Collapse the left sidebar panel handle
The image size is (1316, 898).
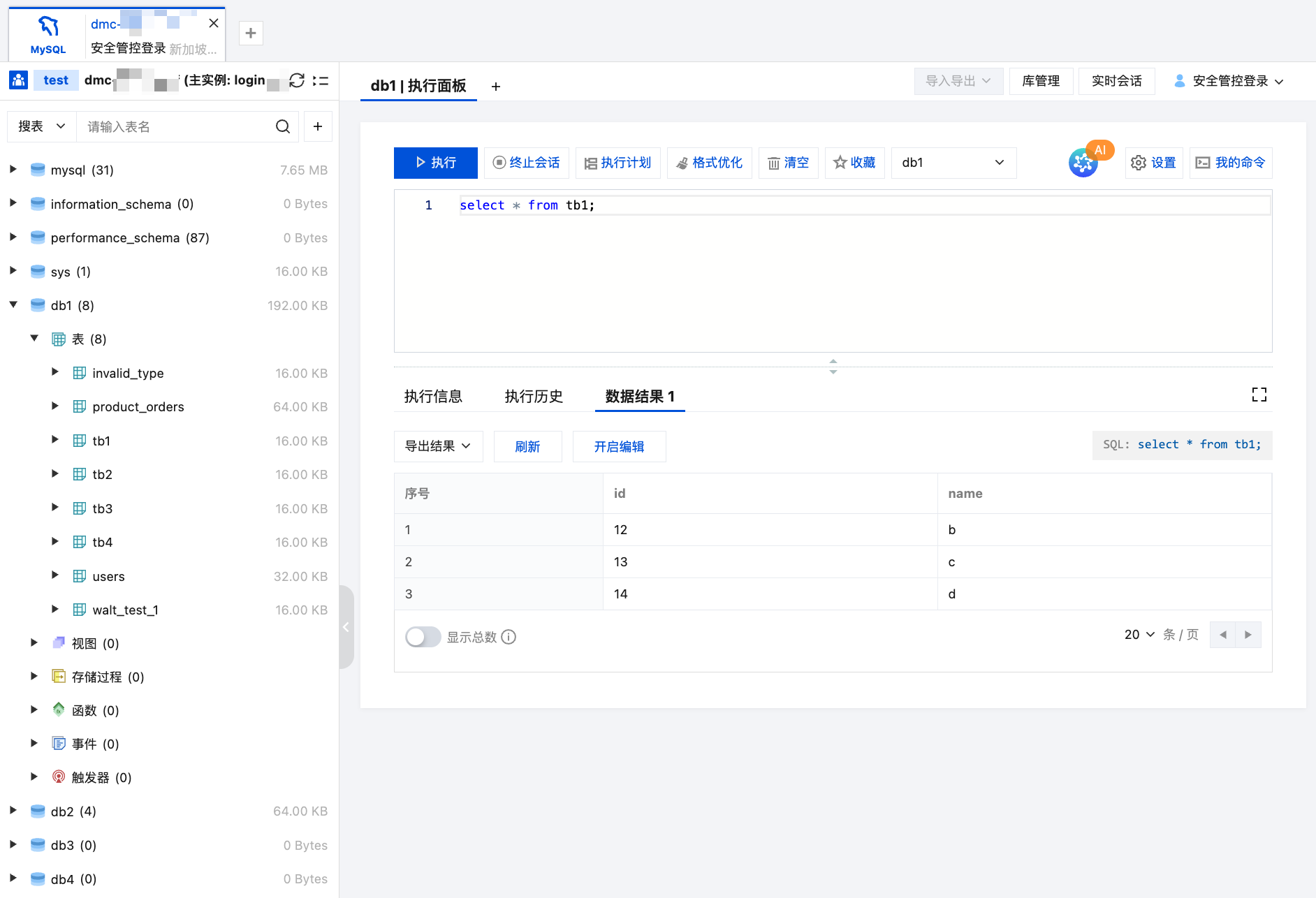346,627
